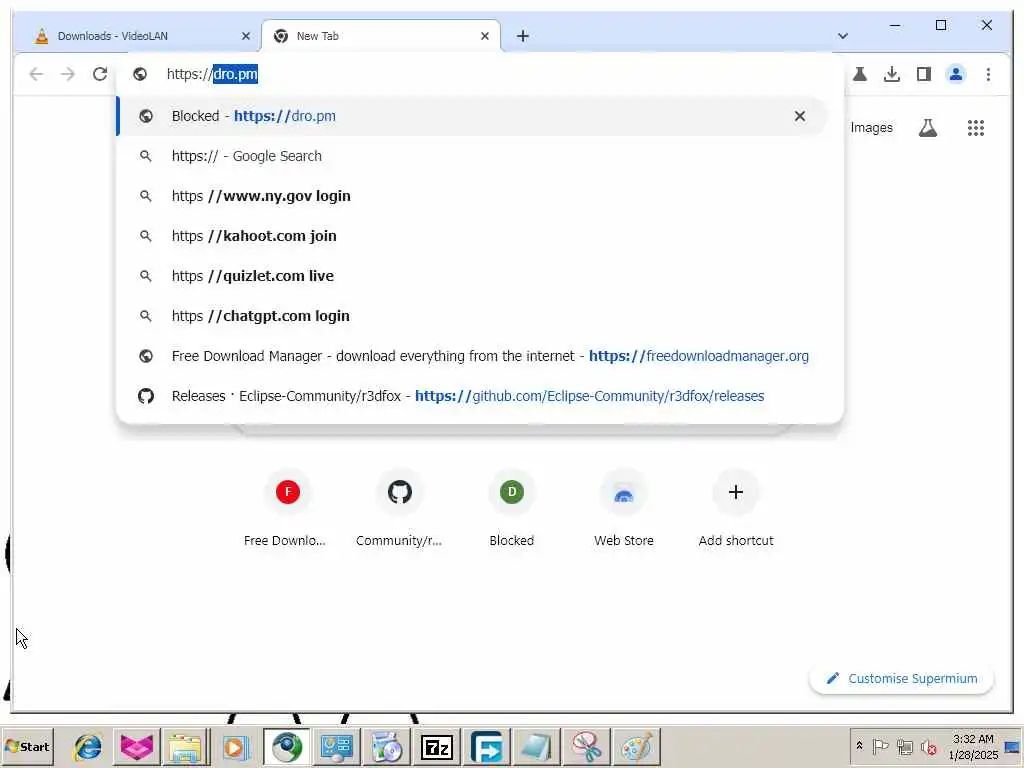The width and height of the screenshot is (1024, 768).
Task: Click the globe icon in the address bar
Action: 140,74
